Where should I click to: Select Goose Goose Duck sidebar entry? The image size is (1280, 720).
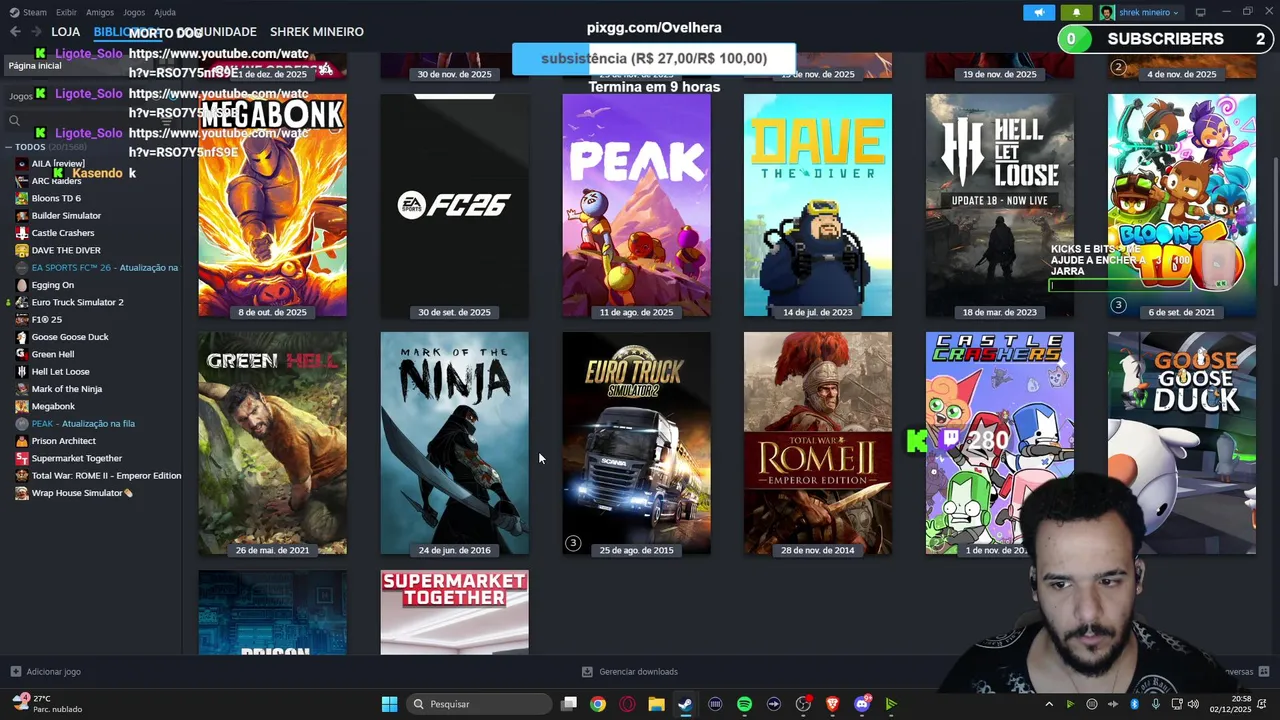pos(70,337)
